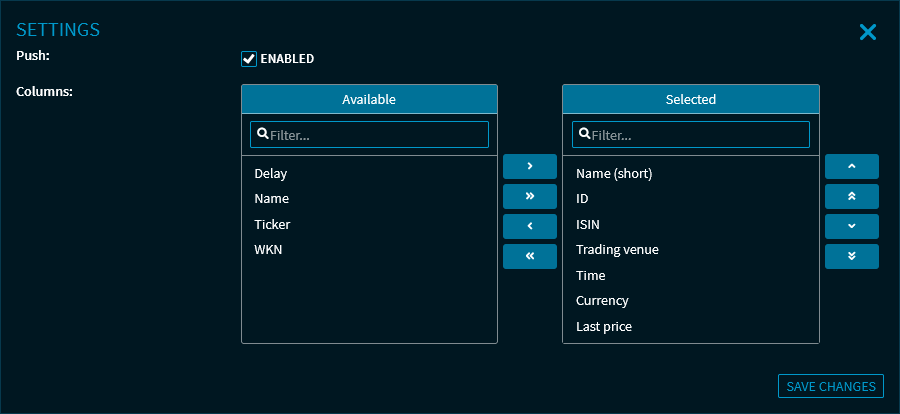
Task: Select Ticker in the Available list
Action: click(x=272, y=225)
